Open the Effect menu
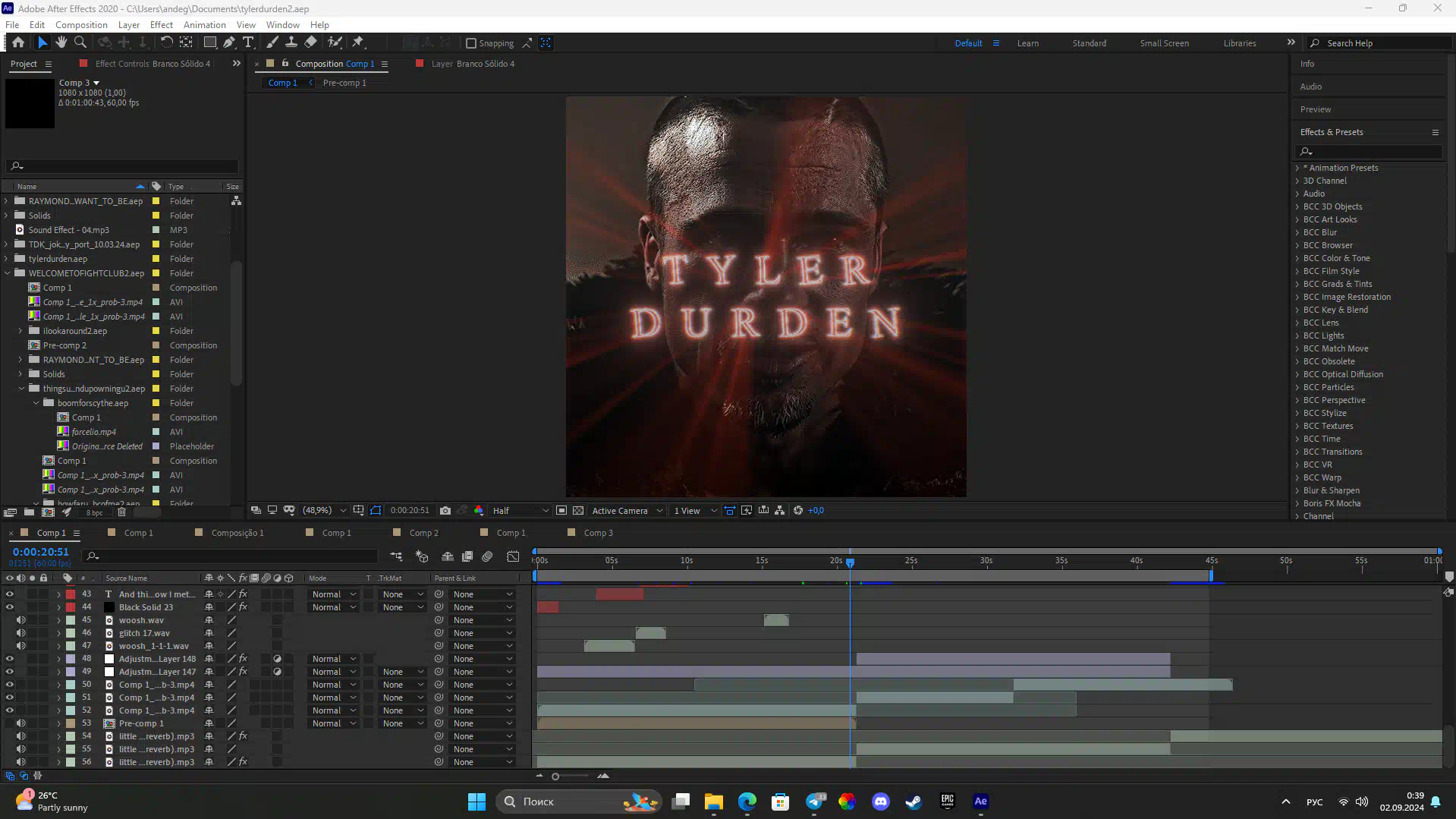1456x819 pixels. tap(162, 25)
